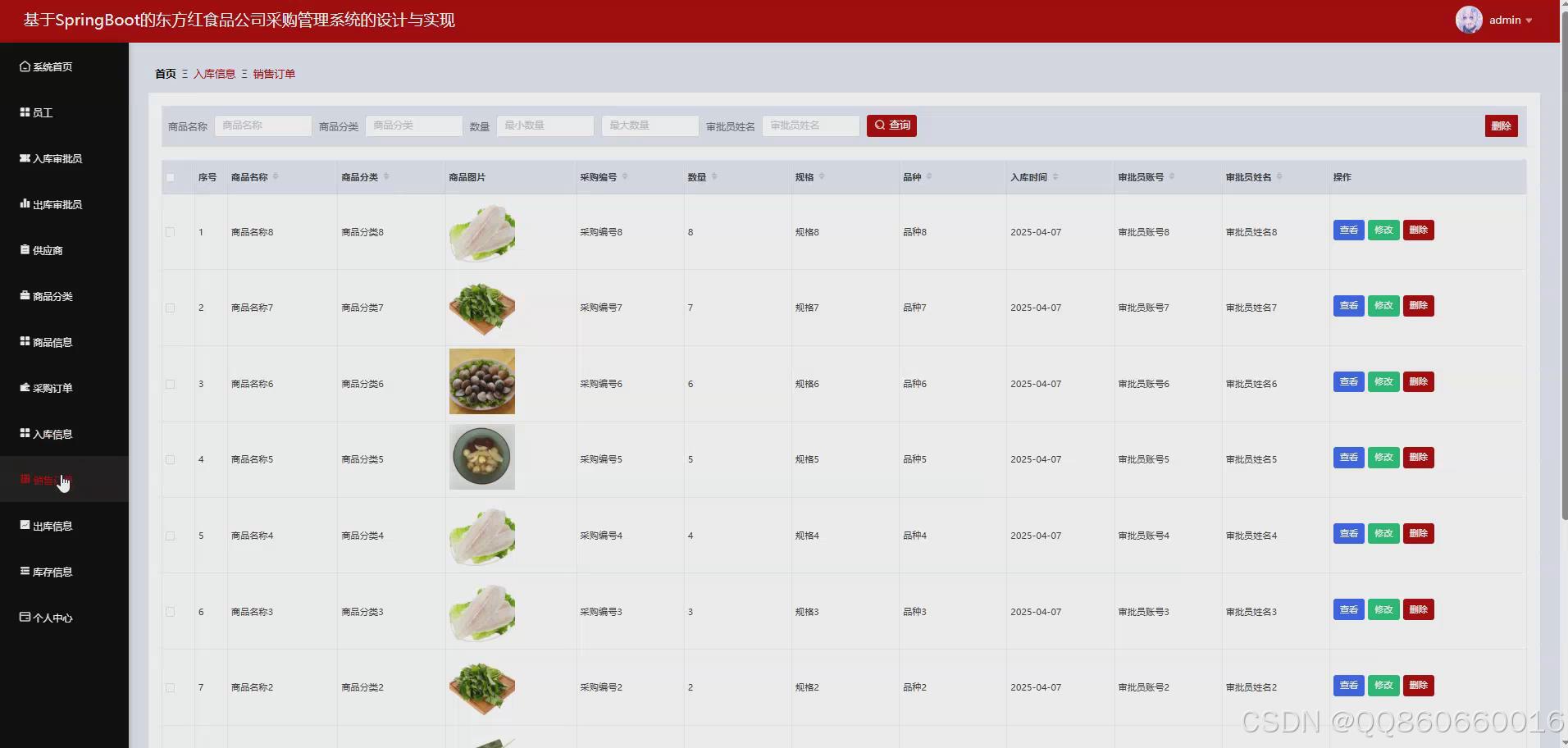Sort by 审批员姓名 column arrows
This screenshot has height=748, width=1568.
(1279, 177)
